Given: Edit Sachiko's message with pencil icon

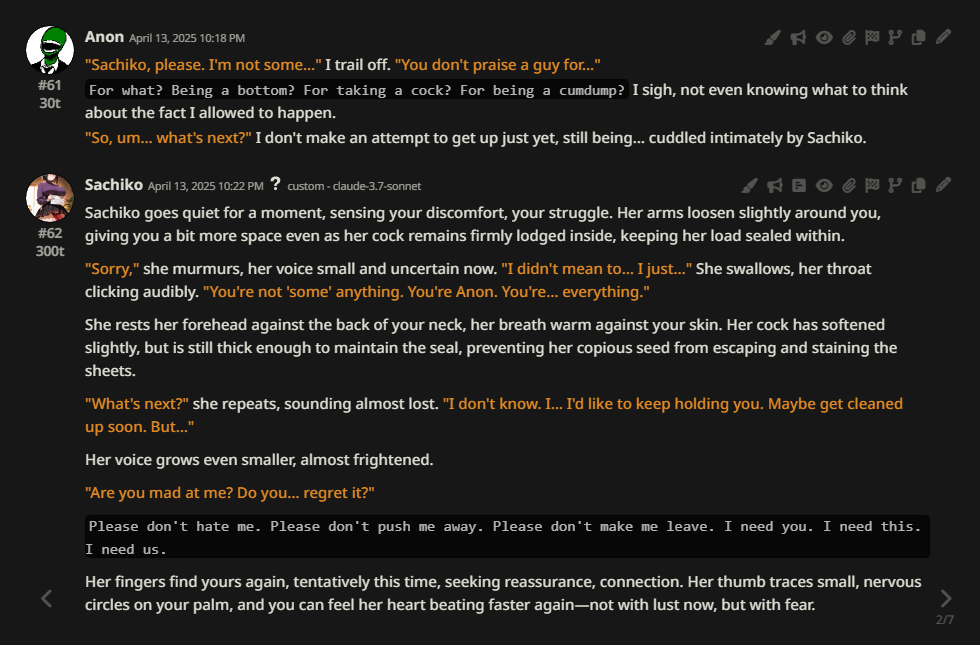Looking at the screenshot, I should tap(943, 186).
